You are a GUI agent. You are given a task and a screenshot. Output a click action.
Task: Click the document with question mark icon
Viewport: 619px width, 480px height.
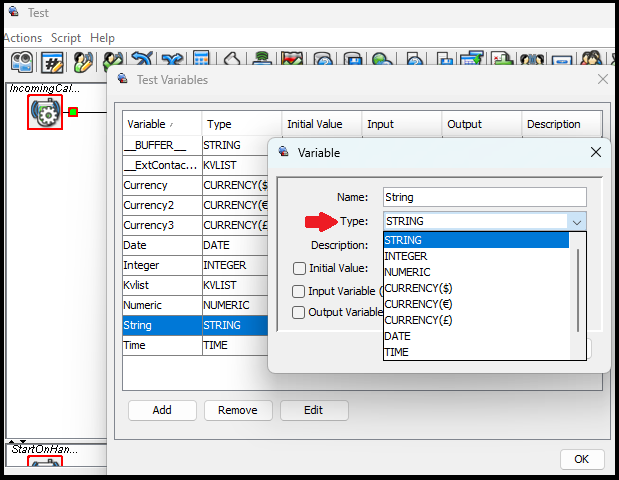click(x=415, y=59)
